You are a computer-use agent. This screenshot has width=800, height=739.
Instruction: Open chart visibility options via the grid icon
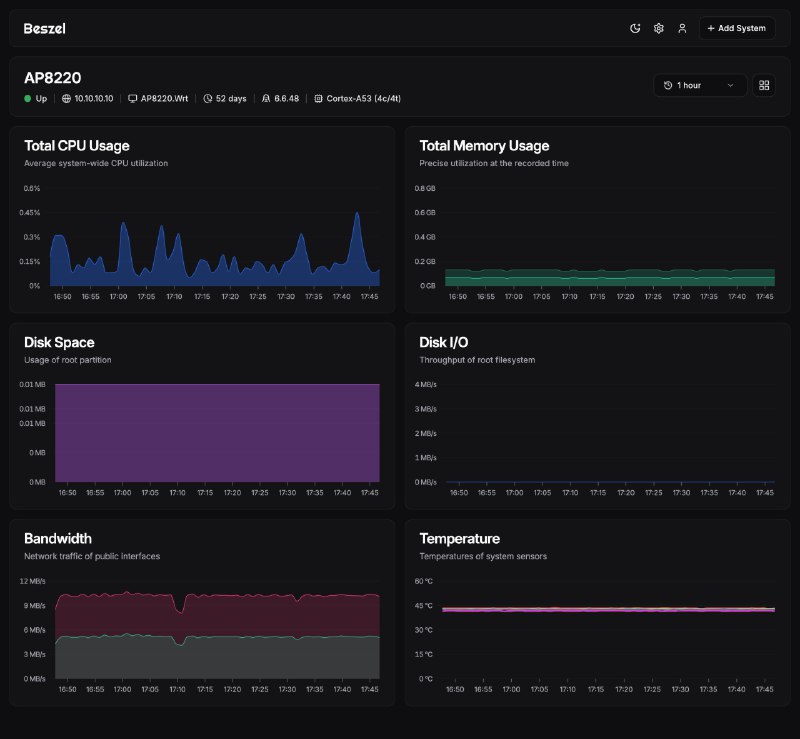click(764, 85)
